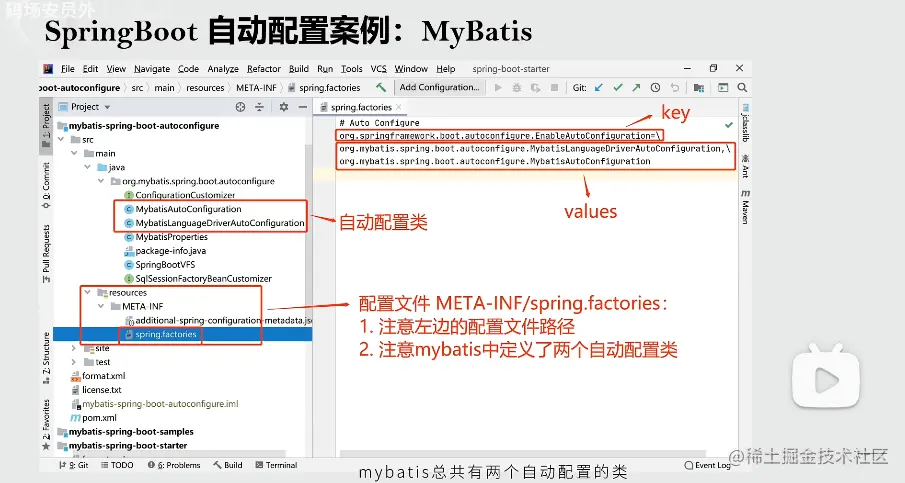Image resolution: width=905 pixels, height=483 pixels.
Task: Open the VCS menu
Action: (379, 69)
